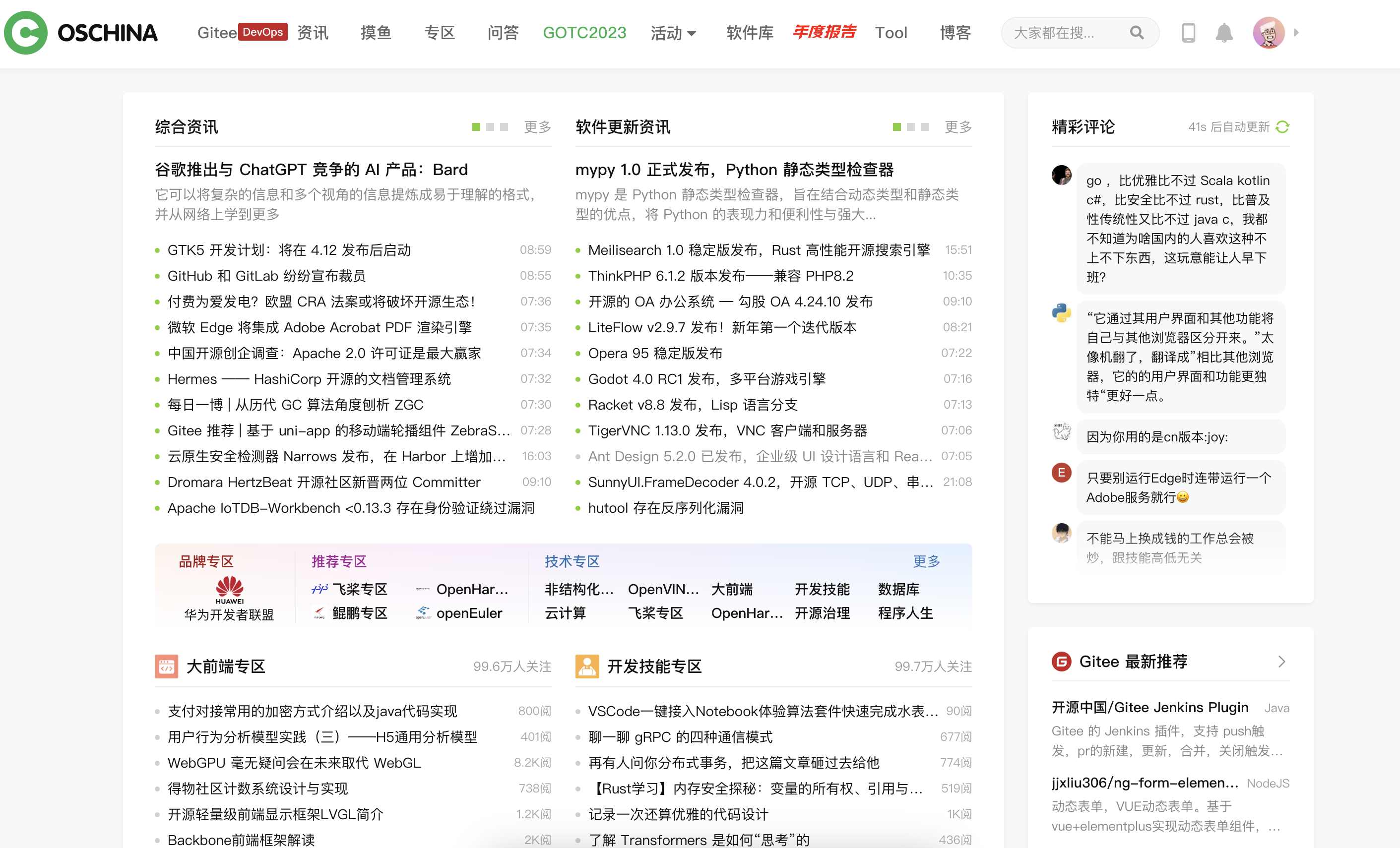This screenshot has height=848, width=1400.
Task: Click the 鲲鹏专区 logo icon
Action: (319, 613)
